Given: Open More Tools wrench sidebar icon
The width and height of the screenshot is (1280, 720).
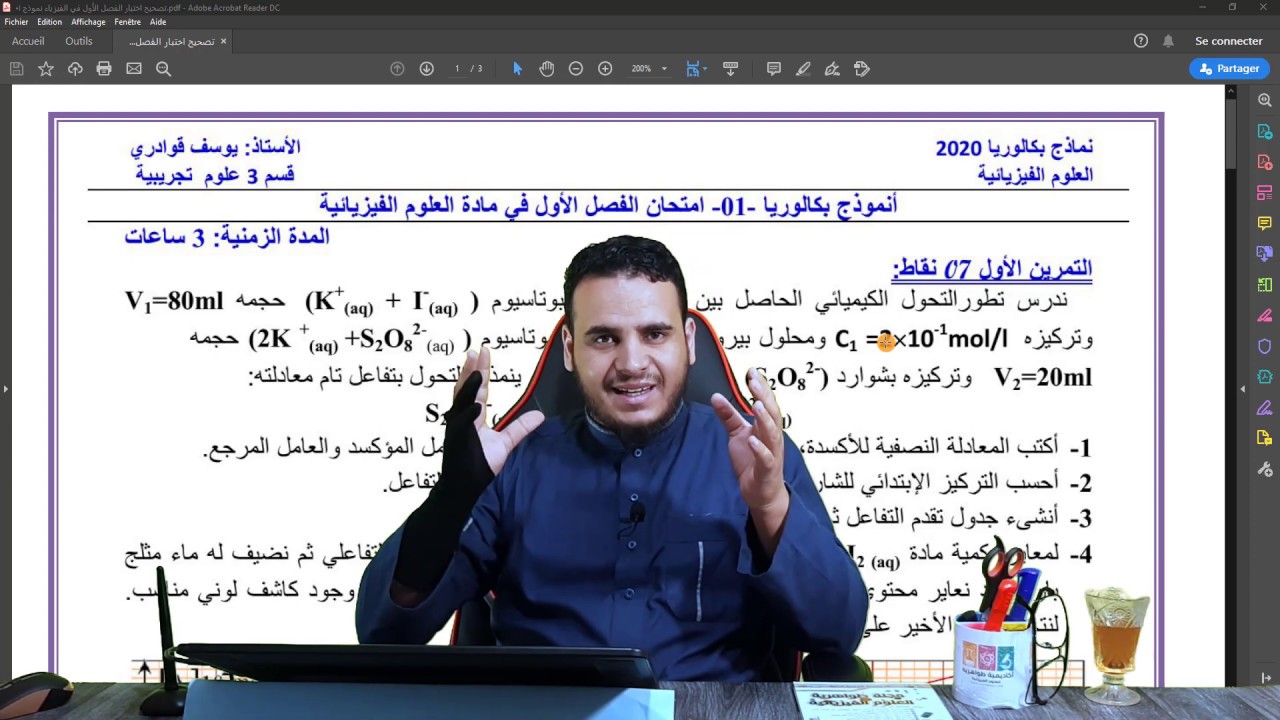Looking at the screenshot, I should (1264, 469).
